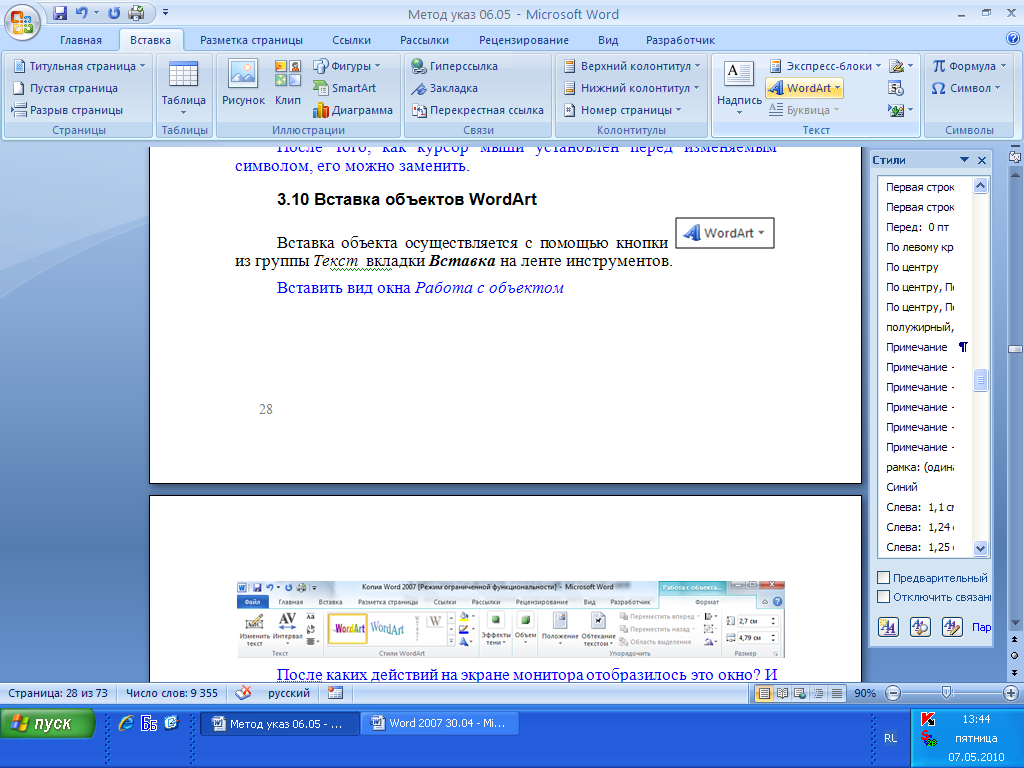The image size is (1024, 768).
Task: Undo the last action
Action: 82,12
